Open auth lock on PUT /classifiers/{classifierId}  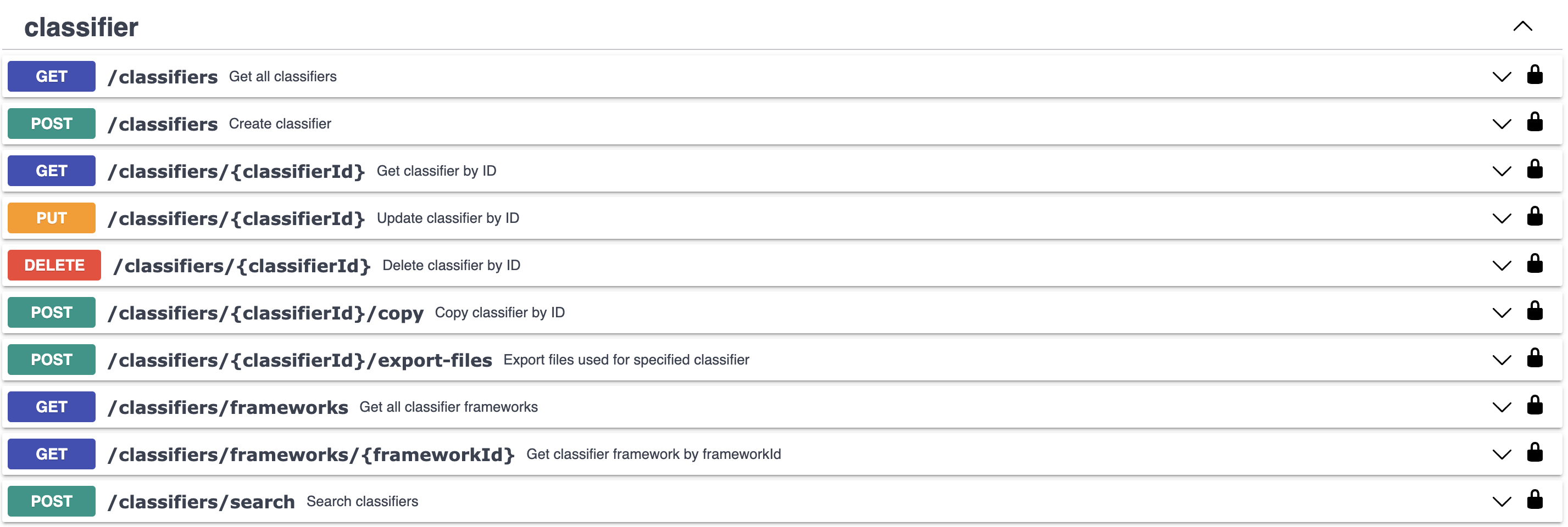point(1535,217)
